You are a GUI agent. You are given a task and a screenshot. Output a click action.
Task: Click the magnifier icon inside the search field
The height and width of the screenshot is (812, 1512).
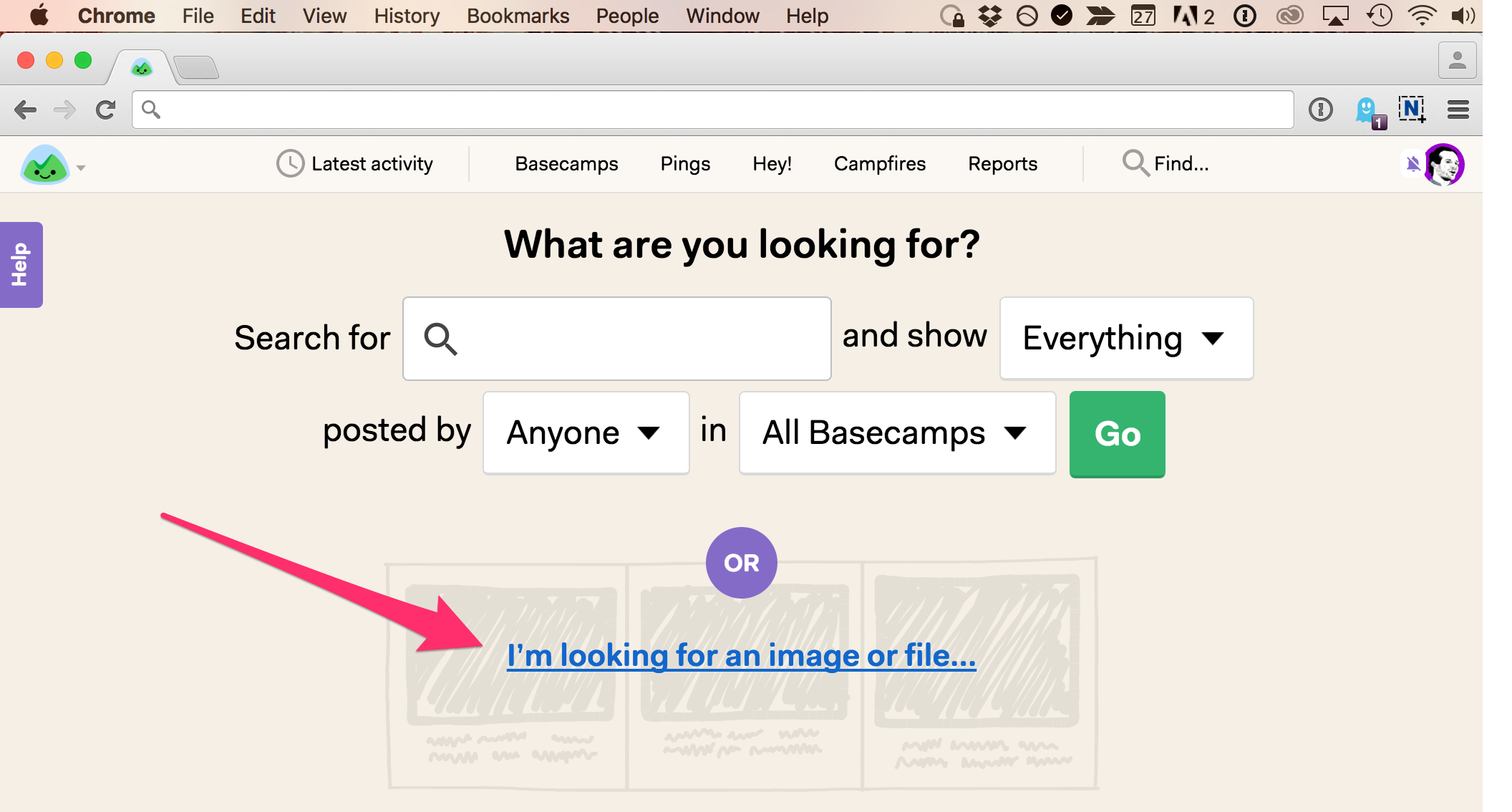[x=440, y=339]
